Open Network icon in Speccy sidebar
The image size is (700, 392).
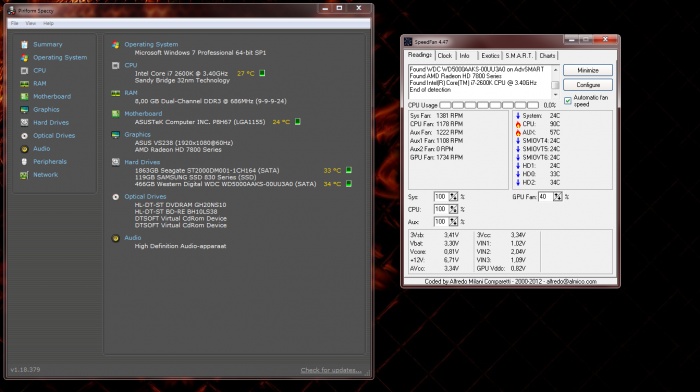click(24, 175)
